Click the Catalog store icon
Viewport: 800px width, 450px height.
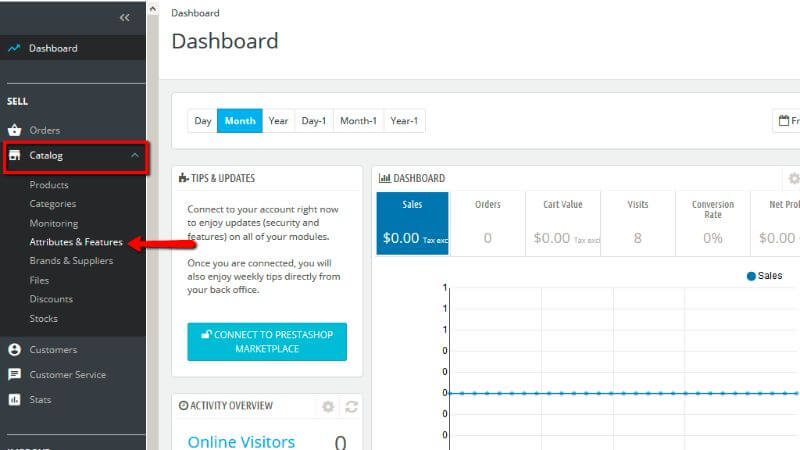pyautogui.click(x=14, y=155)
